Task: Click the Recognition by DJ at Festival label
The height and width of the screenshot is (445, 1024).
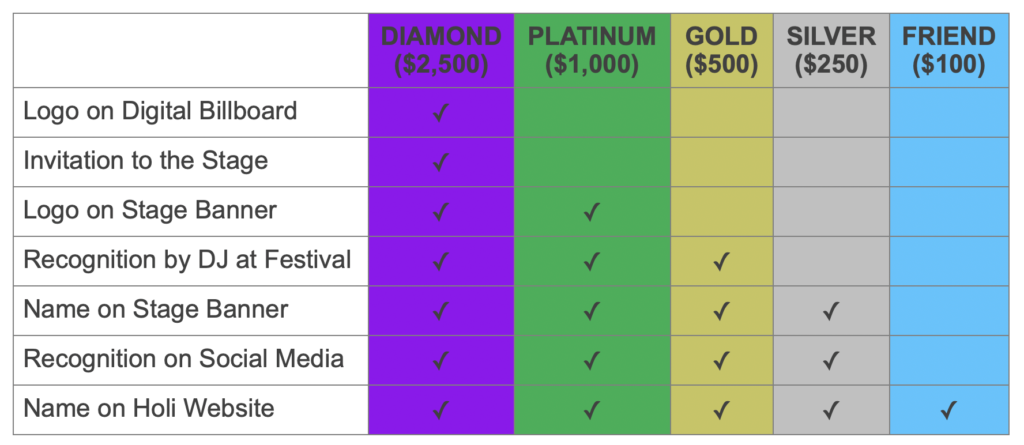Action: pyautogui.click(x=187, y=260)
